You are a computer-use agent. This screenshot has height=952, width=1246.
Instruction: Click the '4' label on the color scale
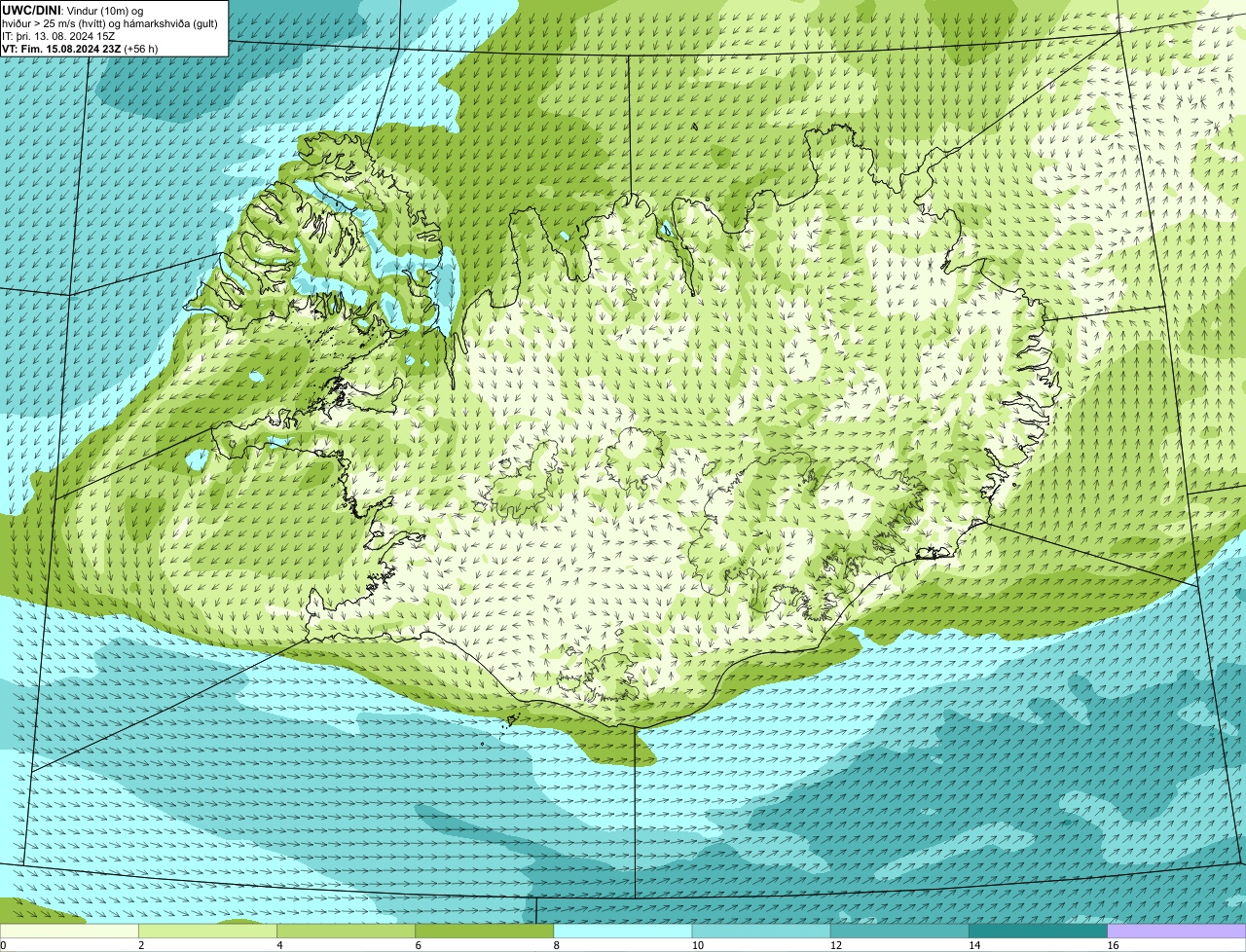click(279, 945)
